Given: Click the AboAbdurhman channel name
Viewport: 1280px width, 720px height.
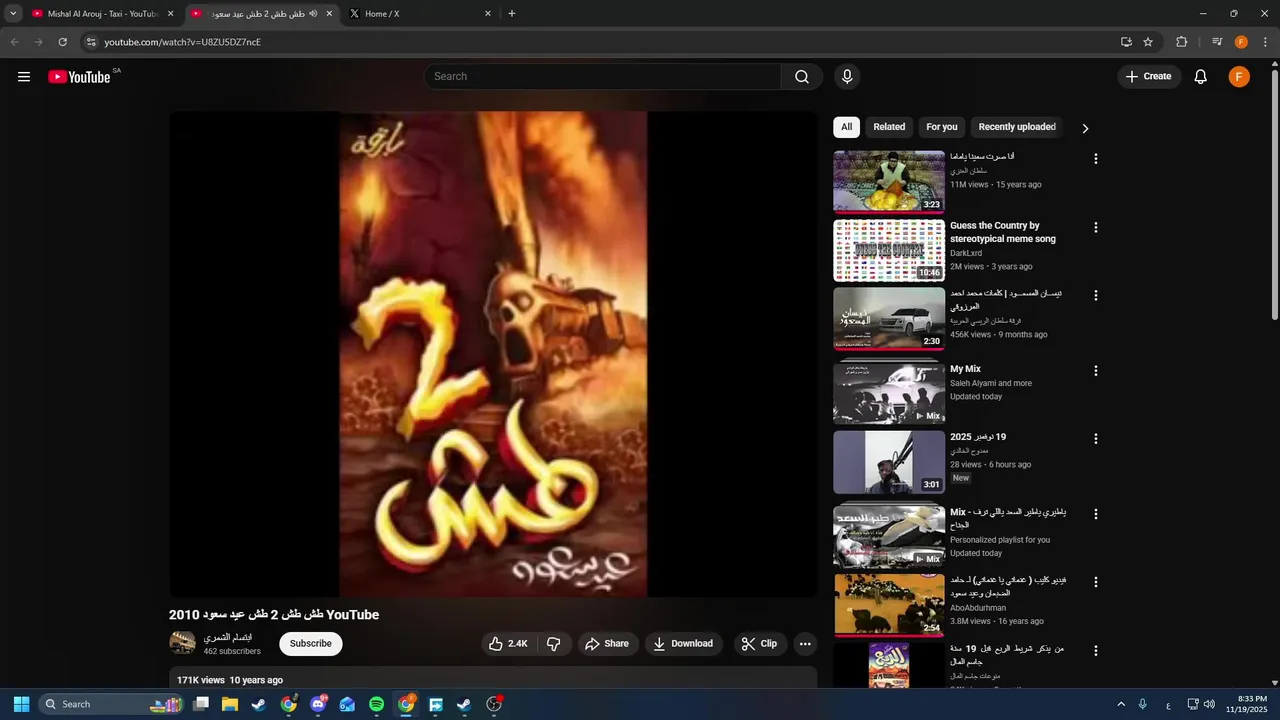Looking at the screenshot, I should tap(978, 608).
